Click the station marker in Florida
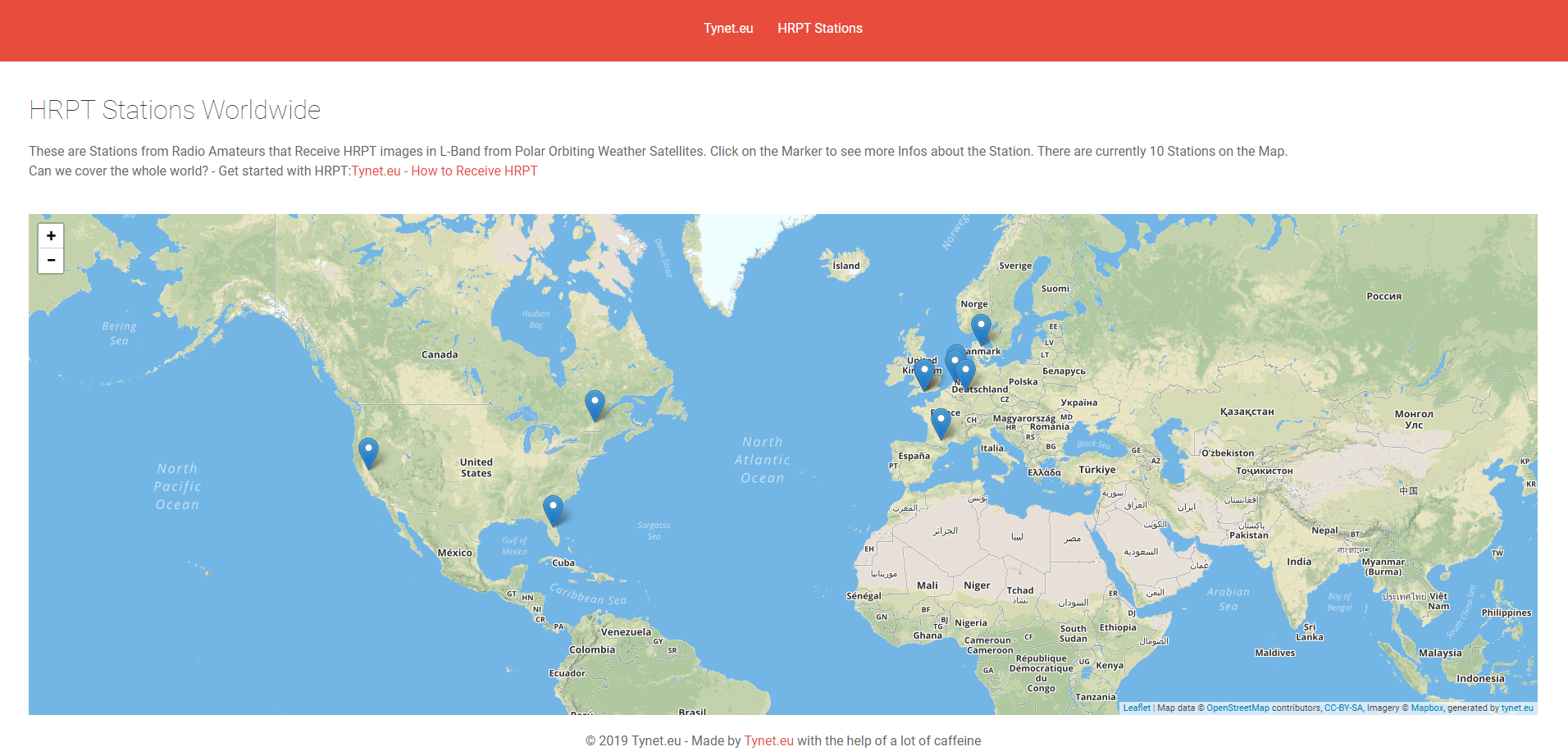The height and width of the screenshot is (756, 1568). pos(554,511)
